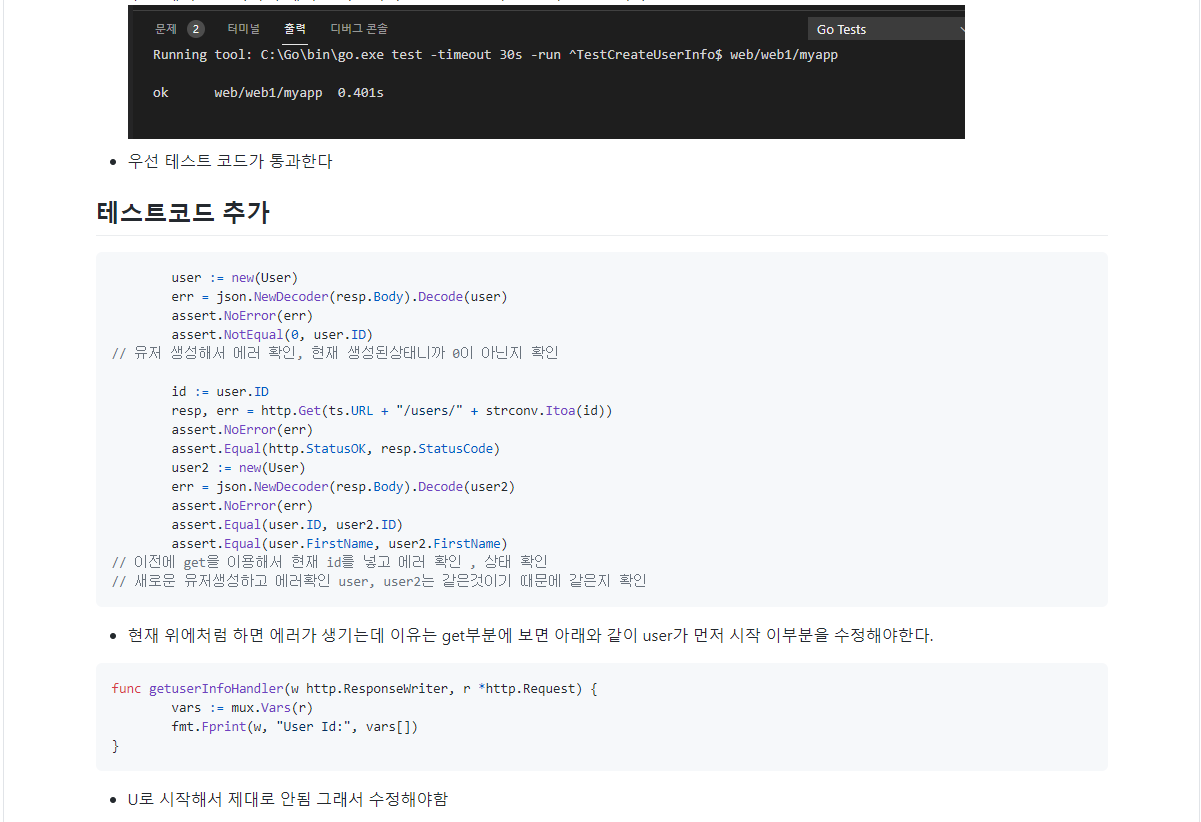Click the 'Running tool: C:\Go\bin\go.exe test' line
1201x822 pixels.
click(x=495, y=54)
